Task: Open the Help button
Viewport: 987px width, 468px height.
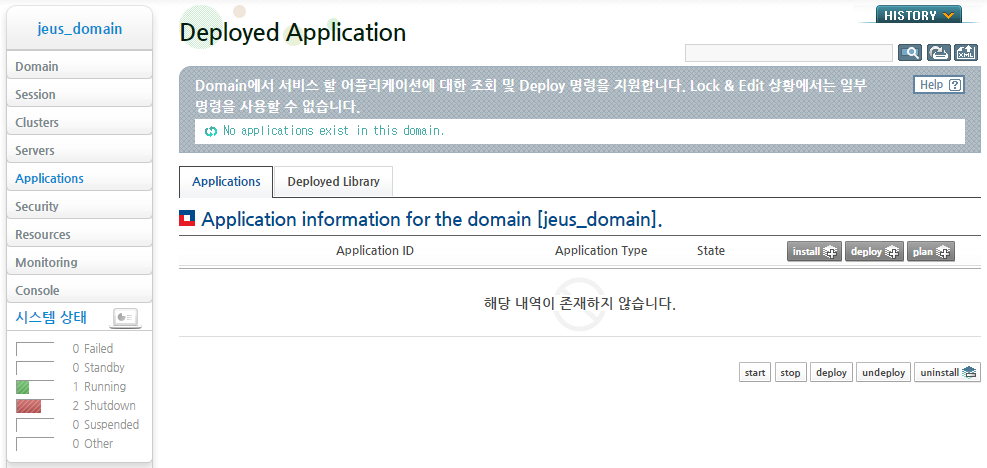Action: point(939,85)
